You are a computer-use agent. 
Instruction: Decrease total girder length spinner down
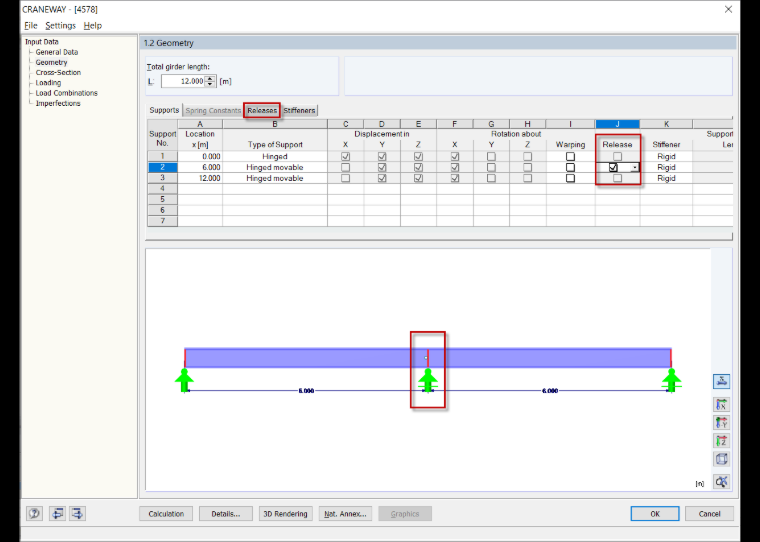pyautogui.click(x=210, y=84)
